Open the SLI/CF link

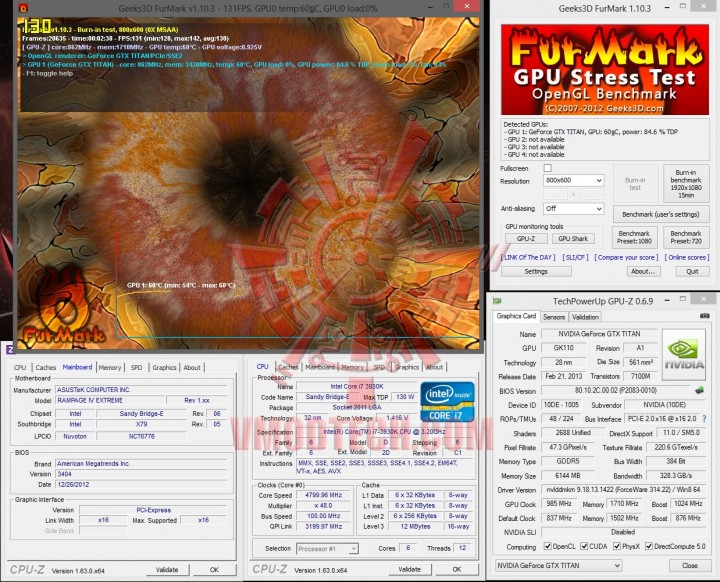coord(575,258)
